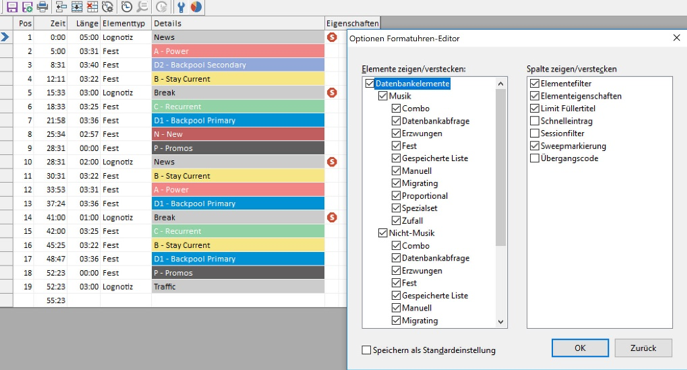This screenshot has width=687, height=370.
Task: Click the Elementtyp column header
Action: 126,23
